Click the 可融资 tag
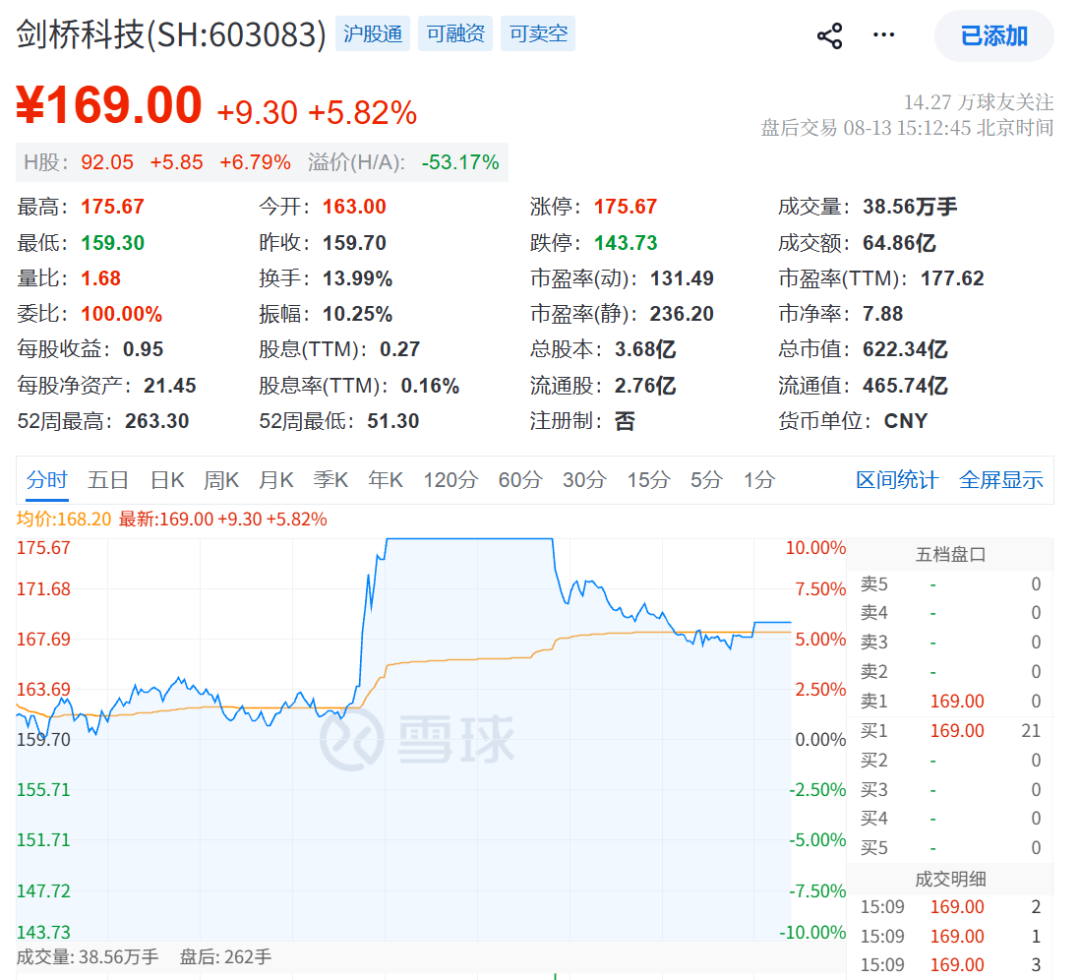Viewport: 1080px width, 980px height. [455, 33]
